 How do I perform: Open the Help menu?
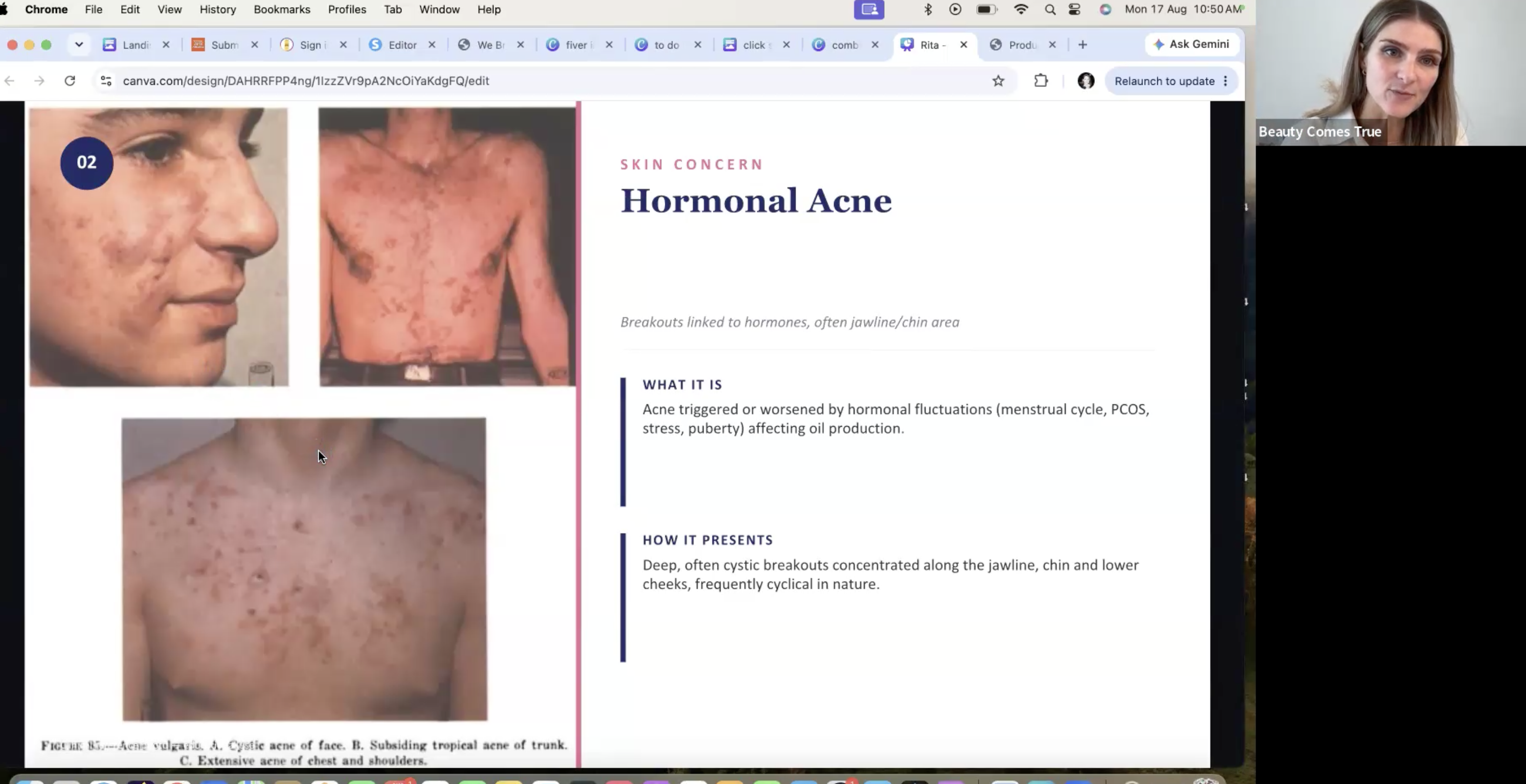coord(489,10)
